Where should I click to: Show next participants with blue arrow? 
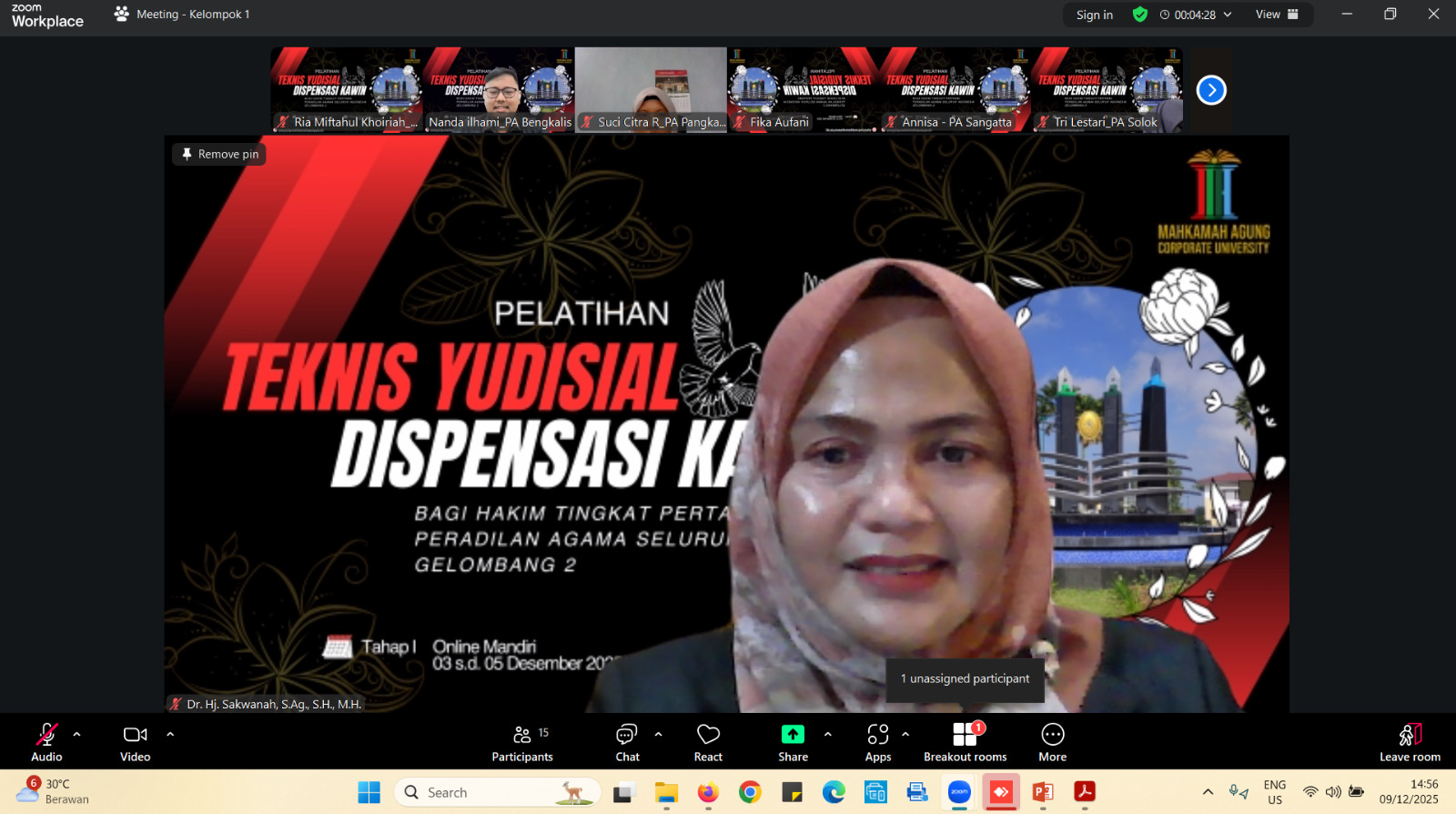[1211, 90]
